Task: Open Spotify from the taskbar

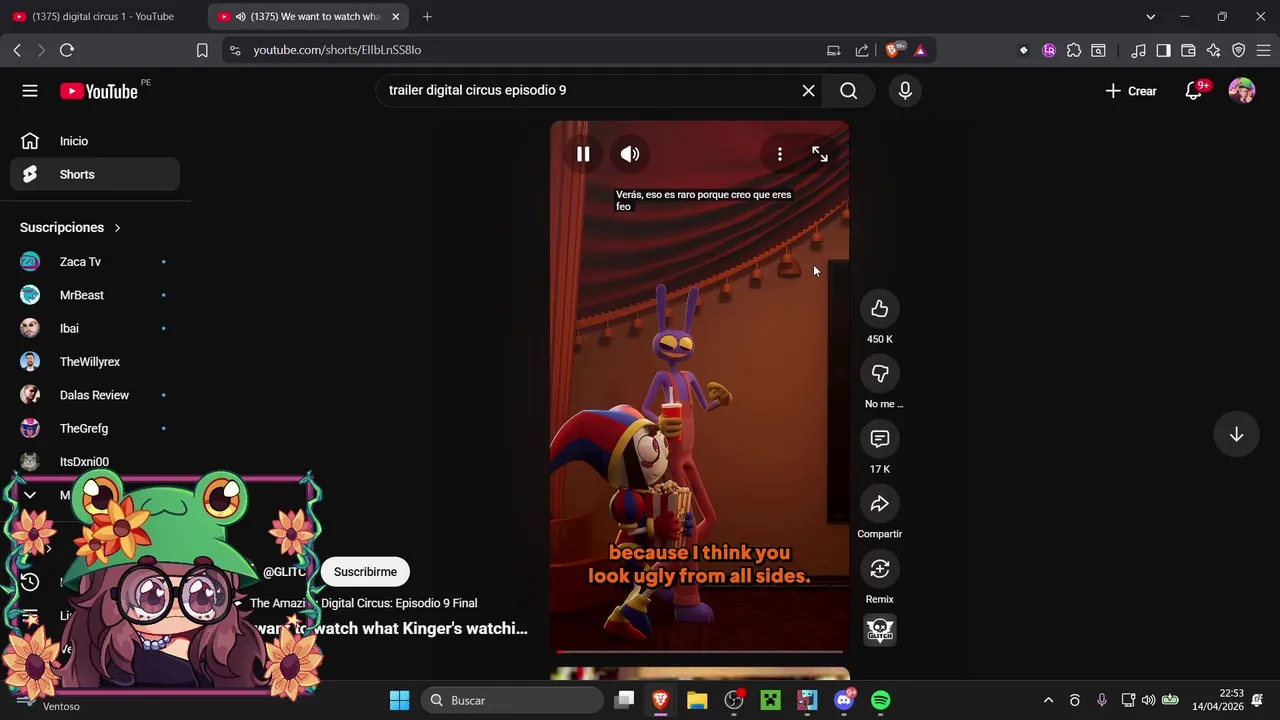Action: (881, 700)
